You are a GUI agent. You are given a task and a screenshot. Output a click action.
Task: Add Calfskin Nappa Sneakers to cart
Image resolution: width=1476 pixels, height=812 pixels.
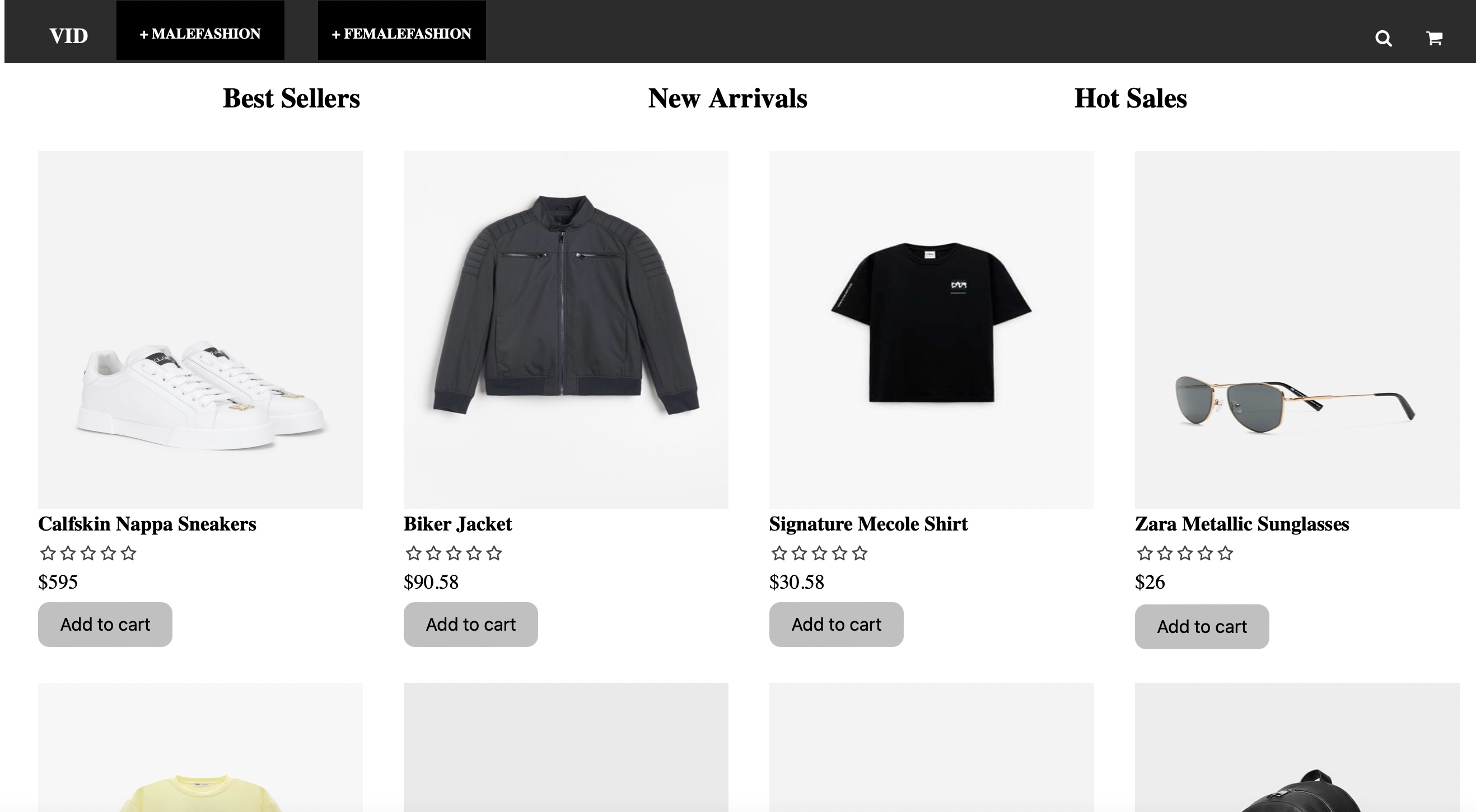105,624
